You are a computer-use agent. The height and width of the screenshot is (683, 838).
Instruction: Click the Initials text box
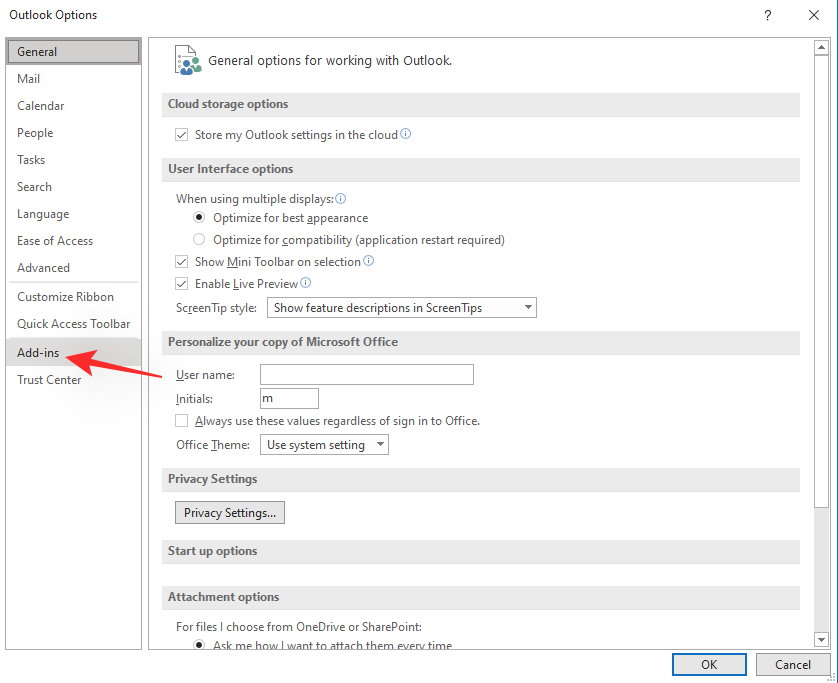pyautogui.click(x=289, y=399)
